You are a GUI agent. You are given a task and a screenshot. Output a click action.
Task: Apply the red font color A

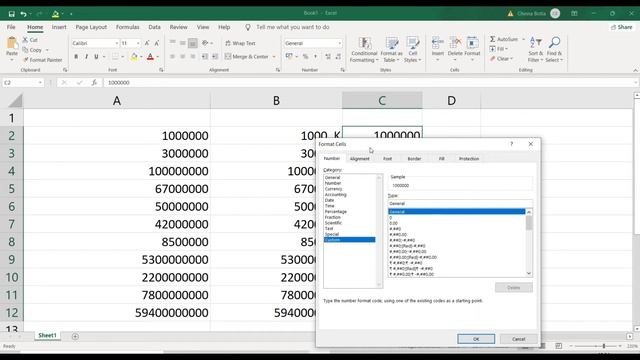coord(150,57)
